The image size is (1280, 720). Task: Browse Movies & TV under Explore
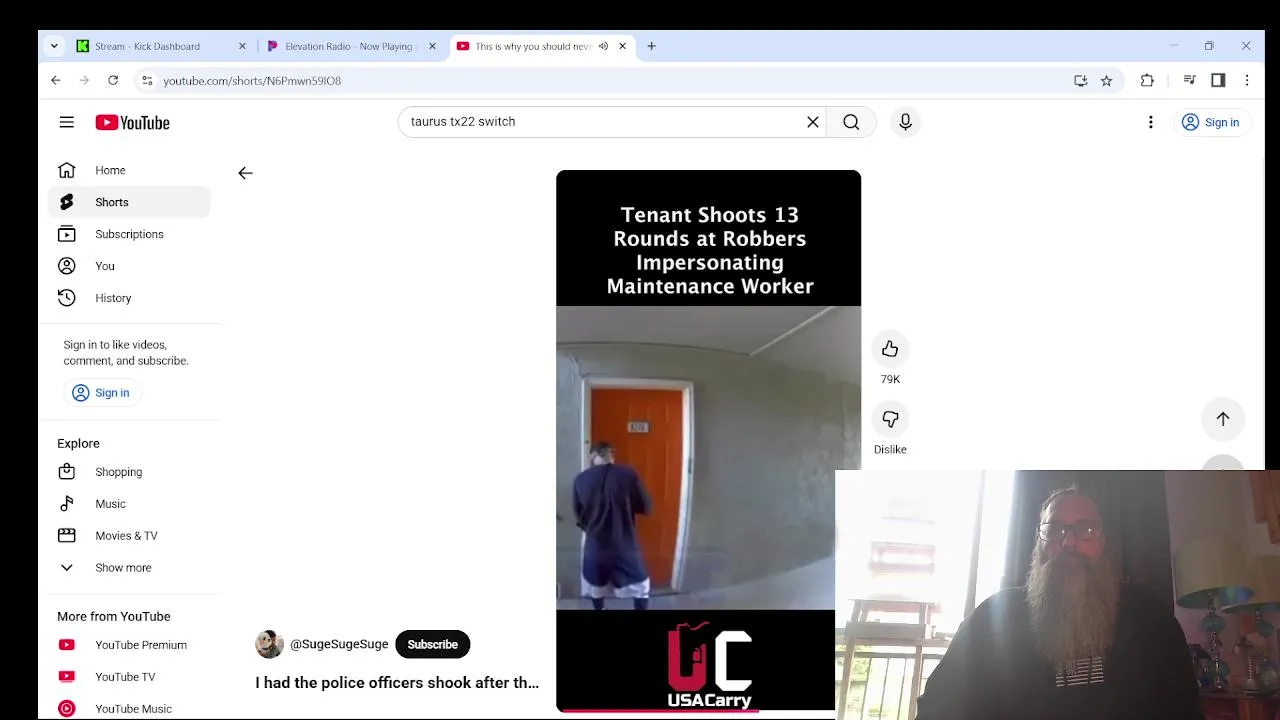tap(129, 536)
